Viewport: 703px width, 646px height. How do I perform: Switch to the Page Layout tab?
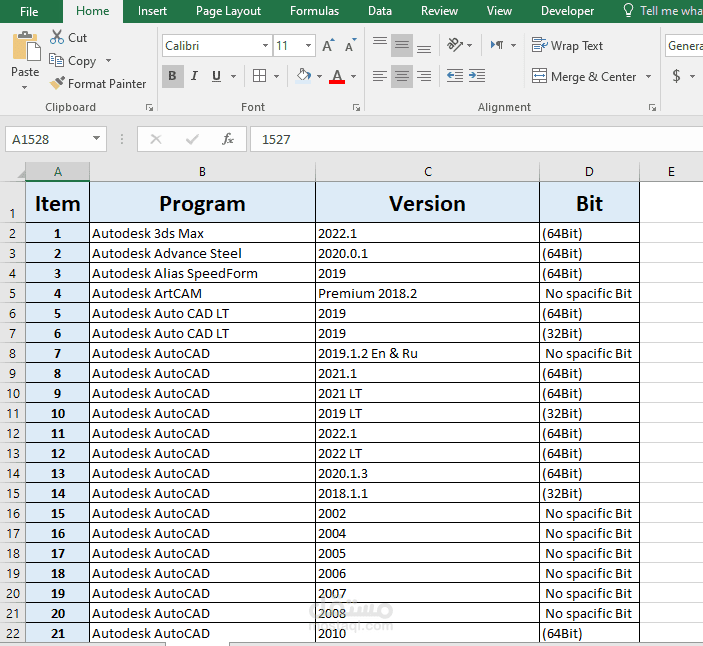pos(228,11)
